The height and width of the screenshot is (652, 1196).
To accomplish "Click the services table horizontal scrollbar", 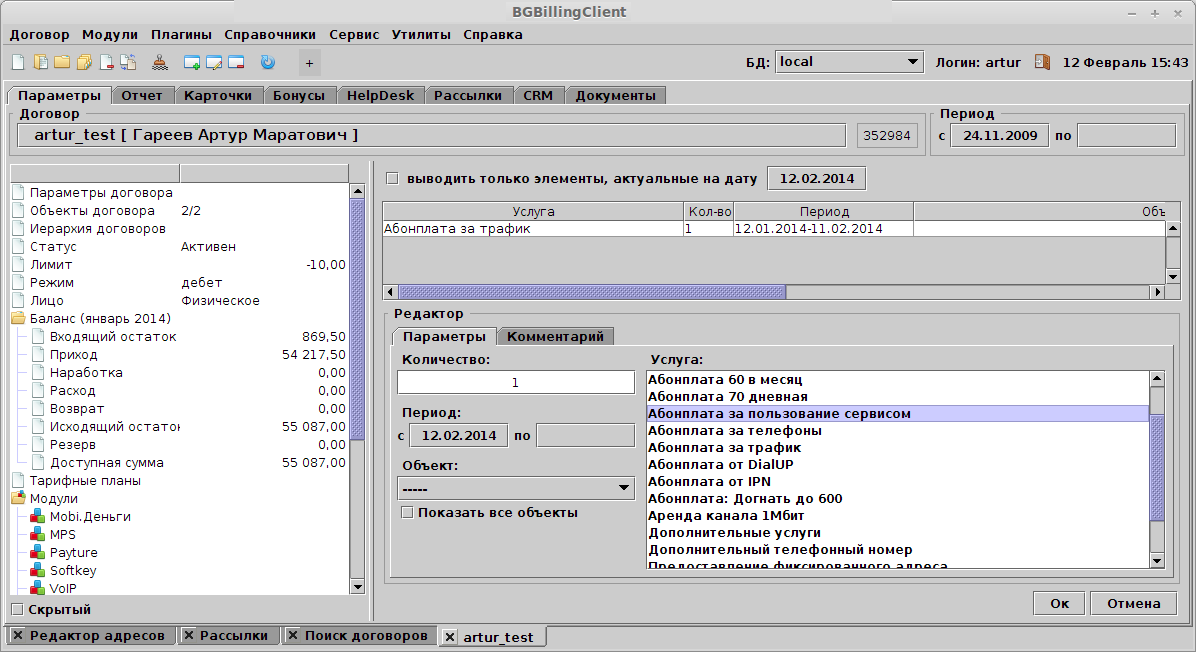I will [592, 292].
